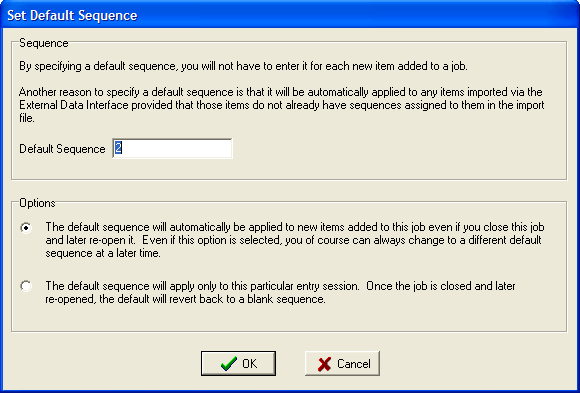The image size is (580, 393).
Task: Click inside the Default Sequence text field
Action: click(x=172, y=148)
